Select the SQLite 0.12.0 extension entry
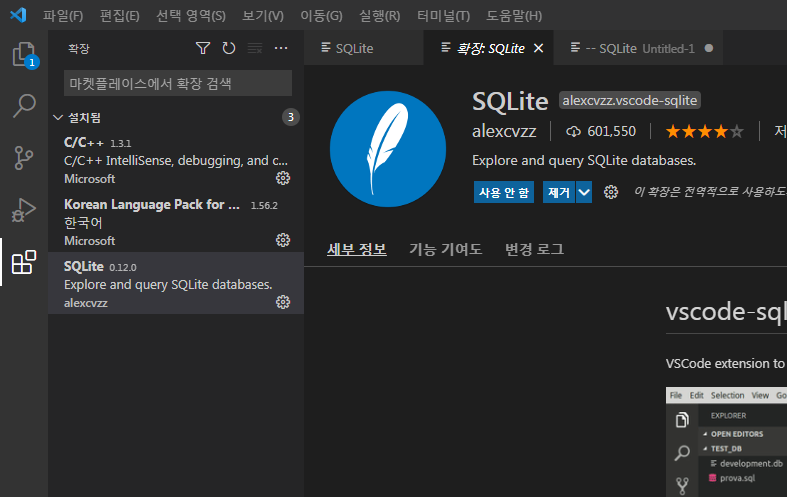This screenshot has width=787, height=497. 176,283
